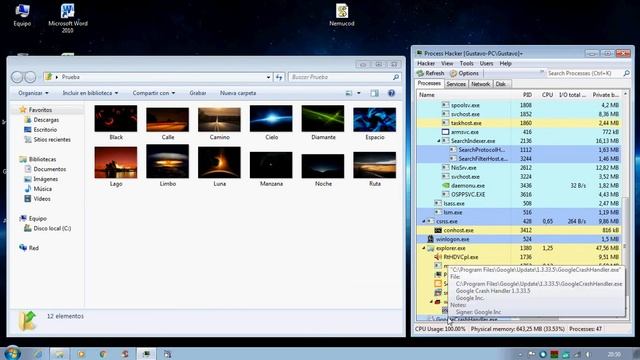Select the winlogon.exe process
Image resolution: width=640 pixels, height=360 pixels.
click(519, 240)
